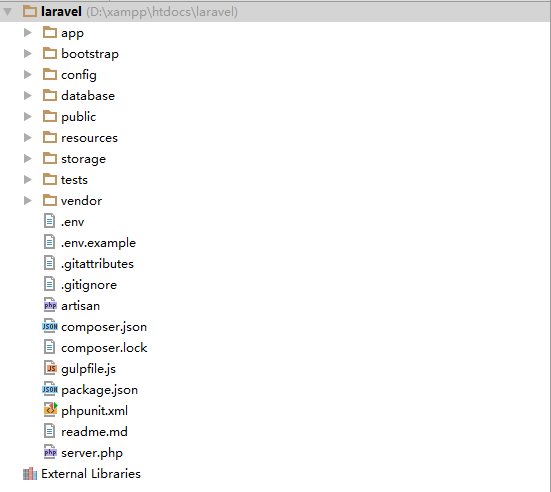Select the app folder name

click(x=72, y=34)
